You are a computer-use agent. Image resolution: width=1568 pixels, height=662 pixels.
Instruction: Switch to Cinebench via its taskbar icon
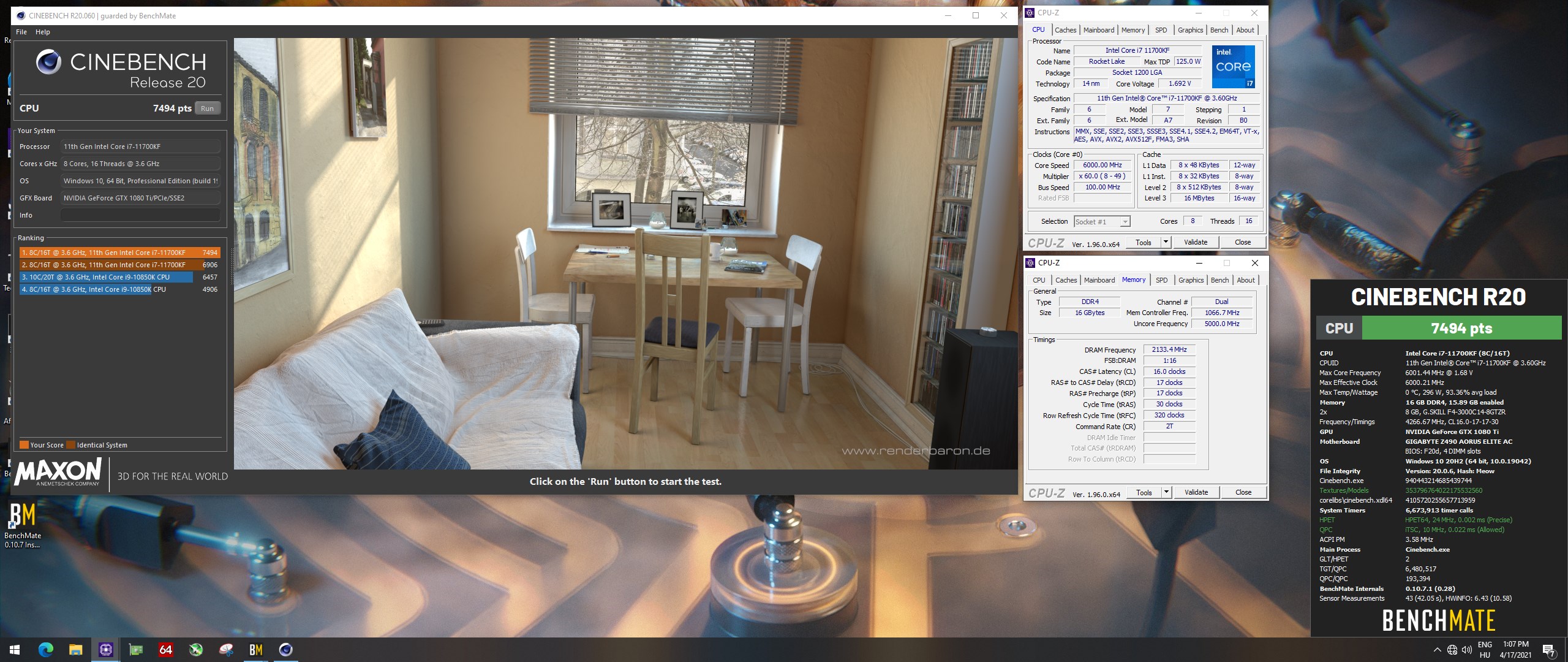pos(285,650)
